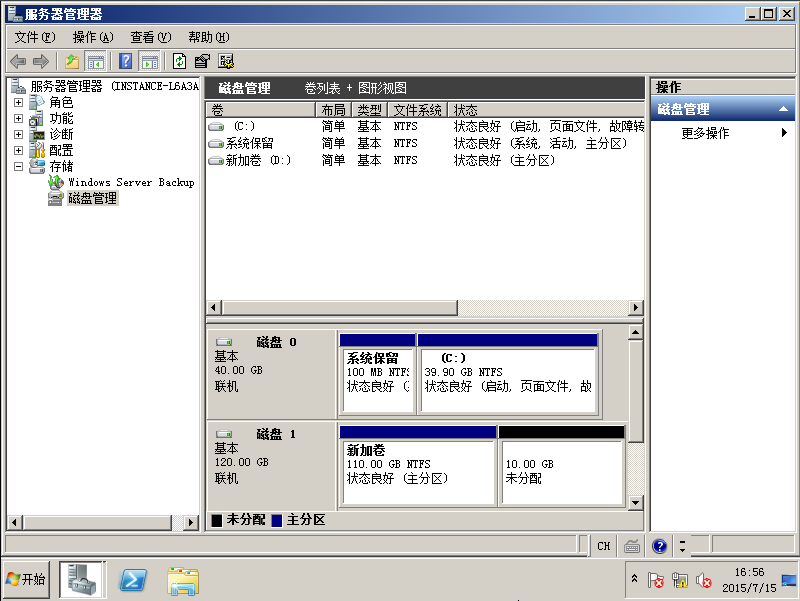
Task: Open the 文件(F) menu
Action: [x=35, y=37]
